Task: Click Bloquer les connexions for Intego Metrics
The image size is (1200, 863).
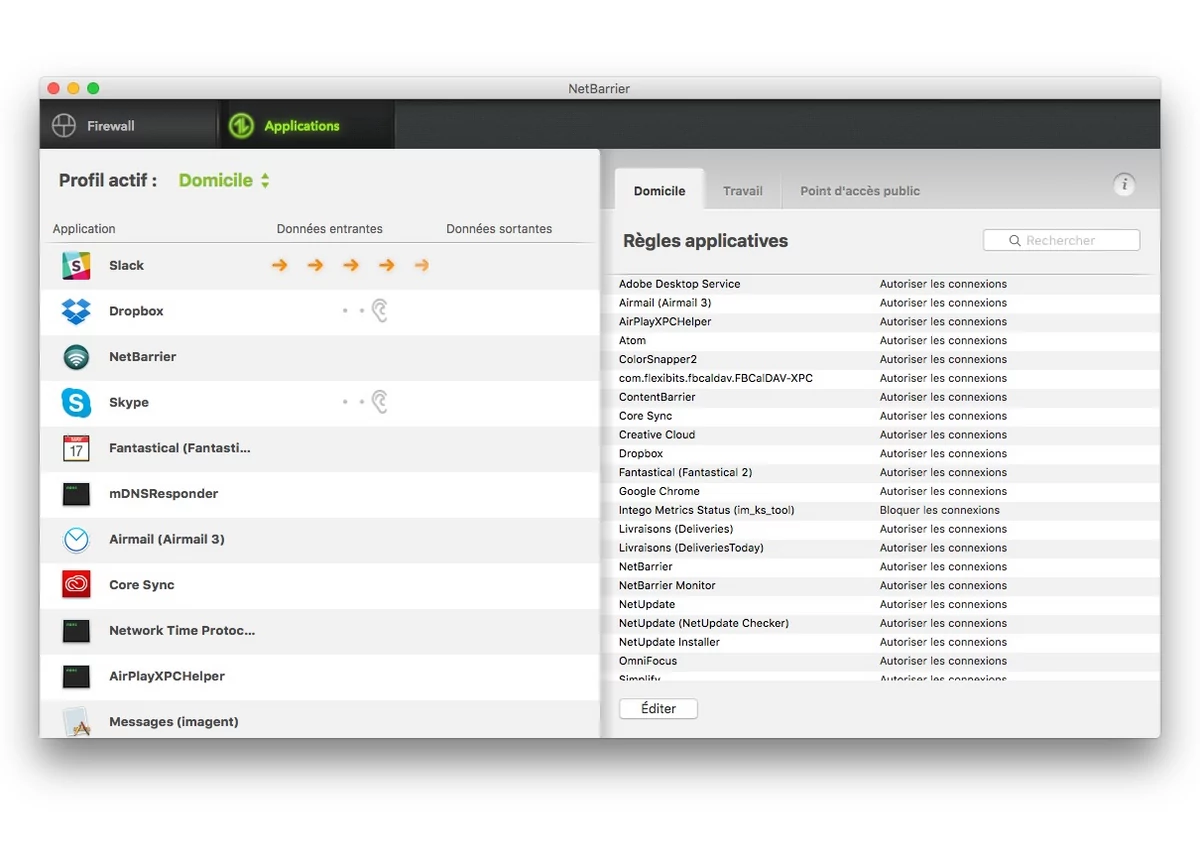Action: tap(940, 510)
